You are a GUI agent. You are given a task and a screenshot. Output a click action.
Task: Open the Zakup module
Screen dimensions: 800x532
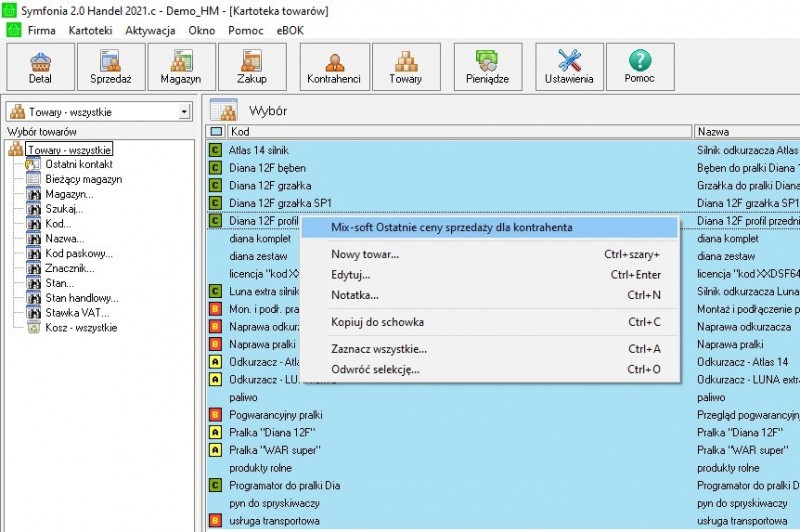coord(252,67)
